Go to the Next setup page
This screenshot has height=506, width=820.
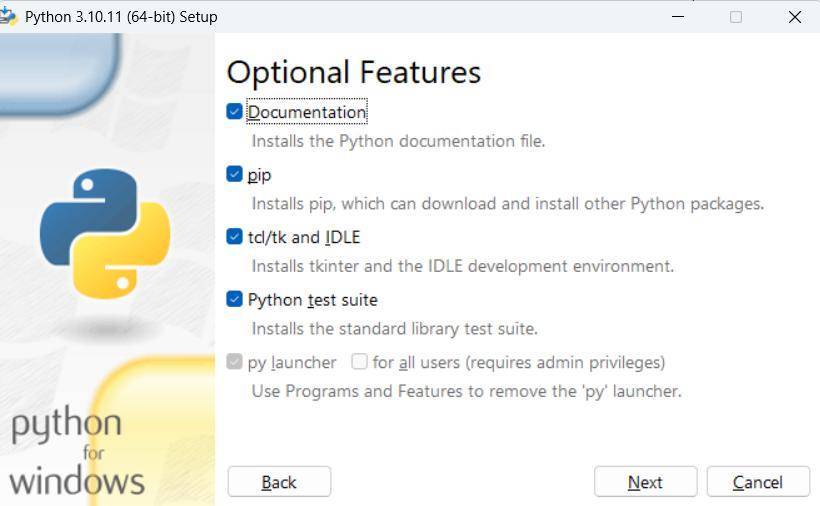(x=645, y=481)
